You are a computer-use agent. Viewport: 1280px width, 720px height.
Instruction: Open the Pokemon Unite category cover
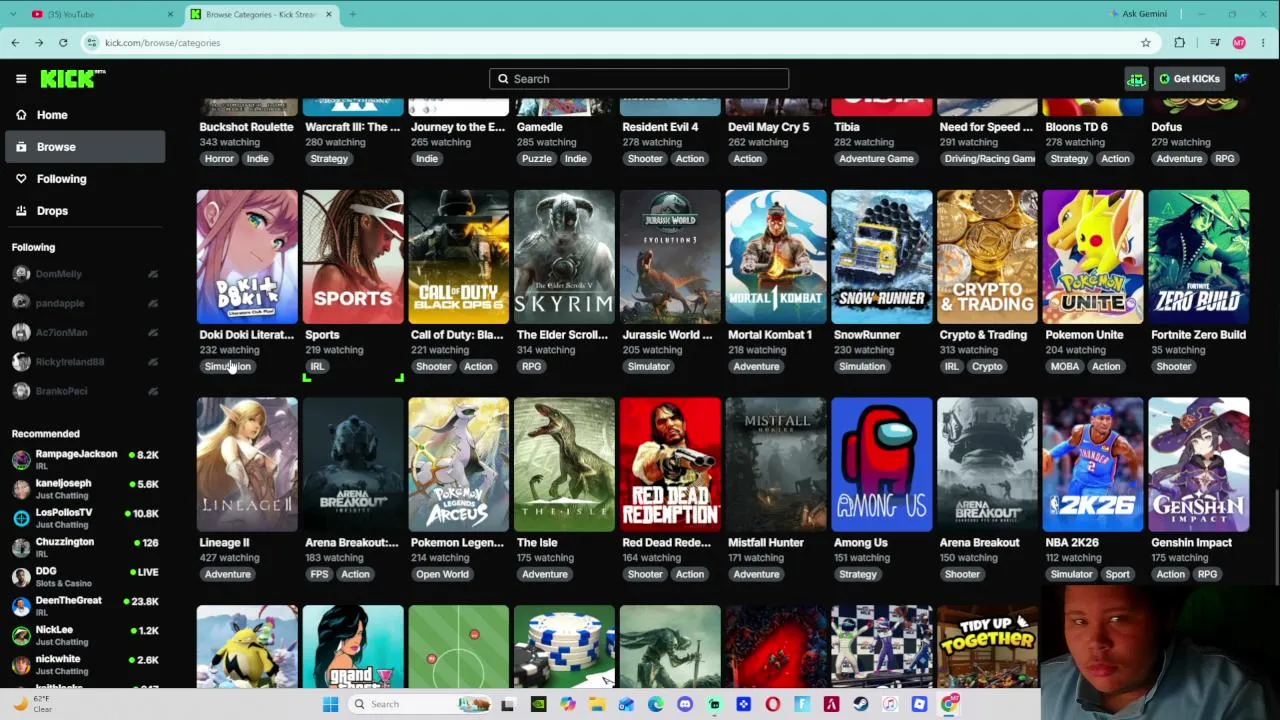[x=1093, y=257]
